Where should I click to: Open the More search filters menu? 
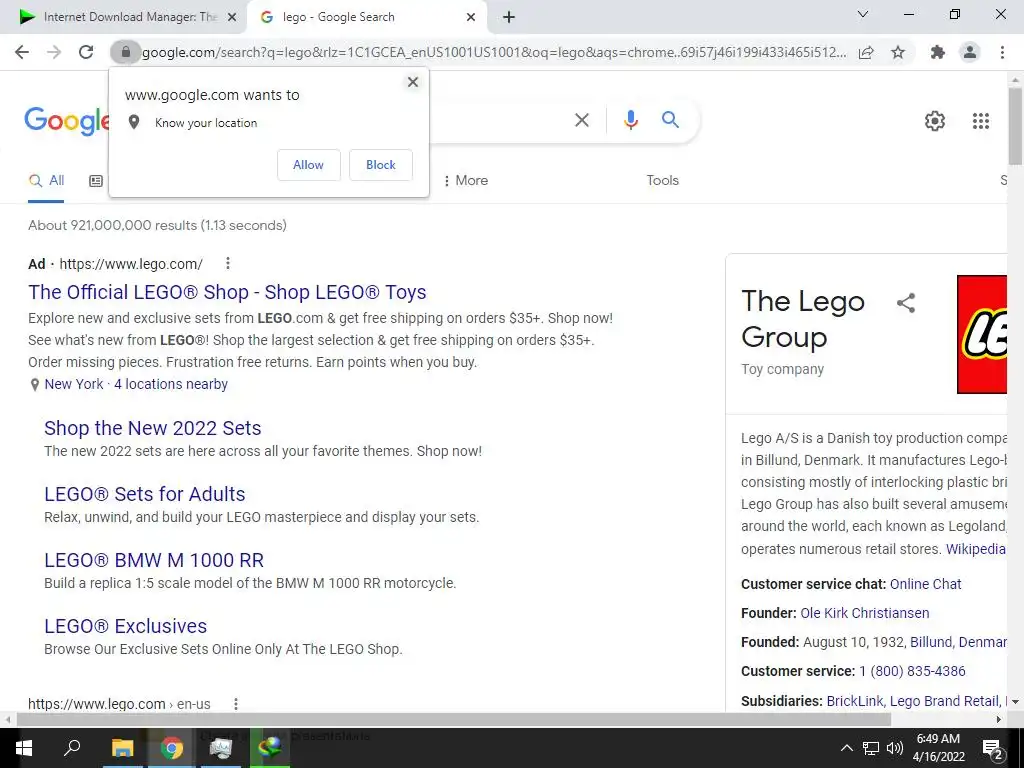tap(466, 181)
